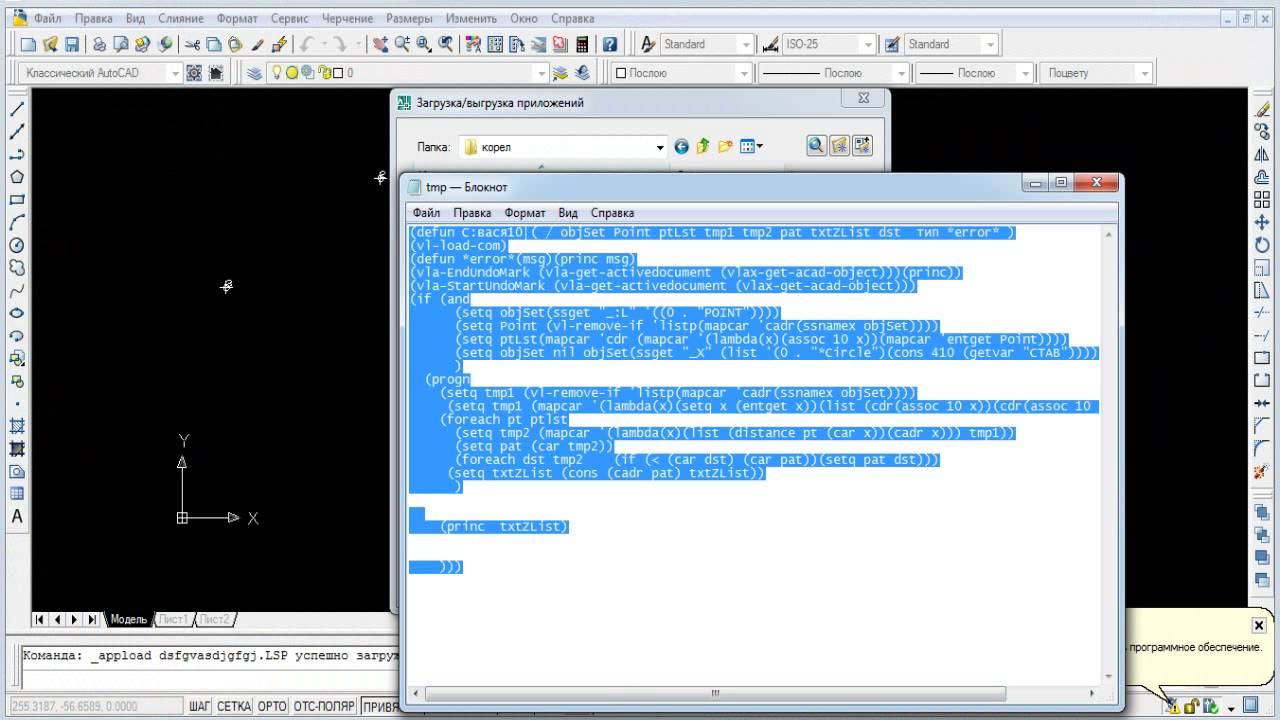Select the Erase tool in Modify toolbar
The width and height of the screenshot is (1280, 720).
[x=1262, y=109]
